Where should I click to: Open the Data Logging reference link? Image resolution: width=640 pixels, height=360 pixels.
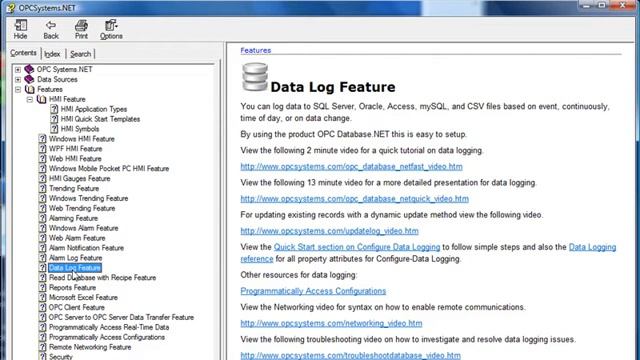(x=592, y=247)
